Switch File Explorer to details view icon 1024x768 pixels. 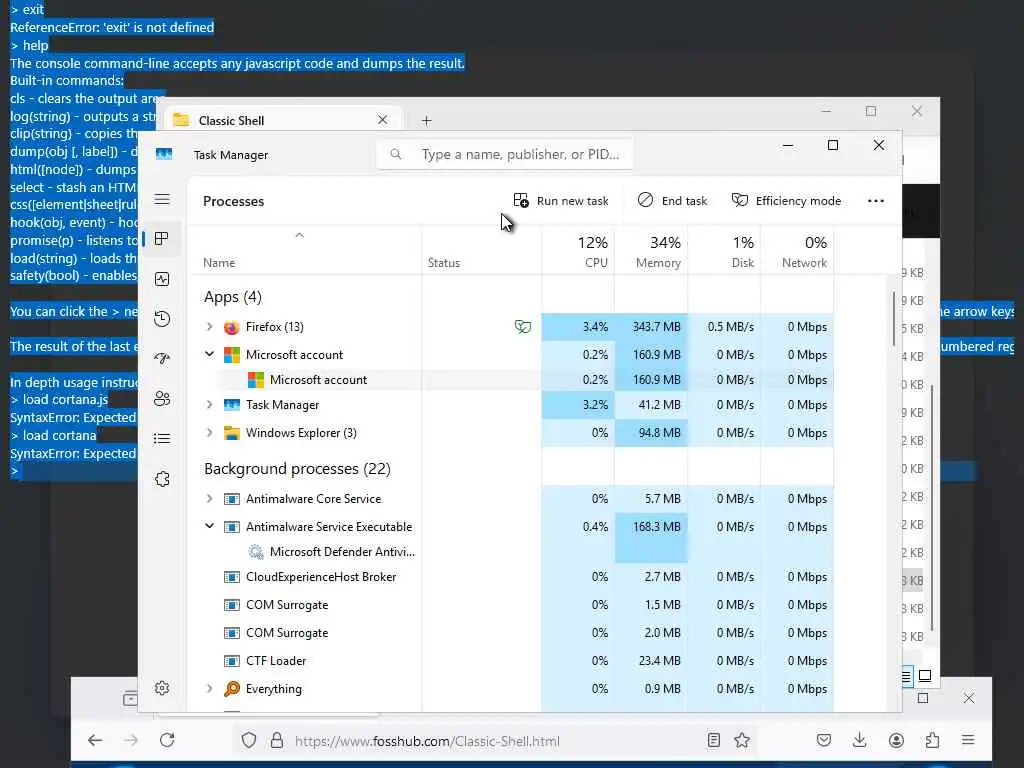[906, 676]
